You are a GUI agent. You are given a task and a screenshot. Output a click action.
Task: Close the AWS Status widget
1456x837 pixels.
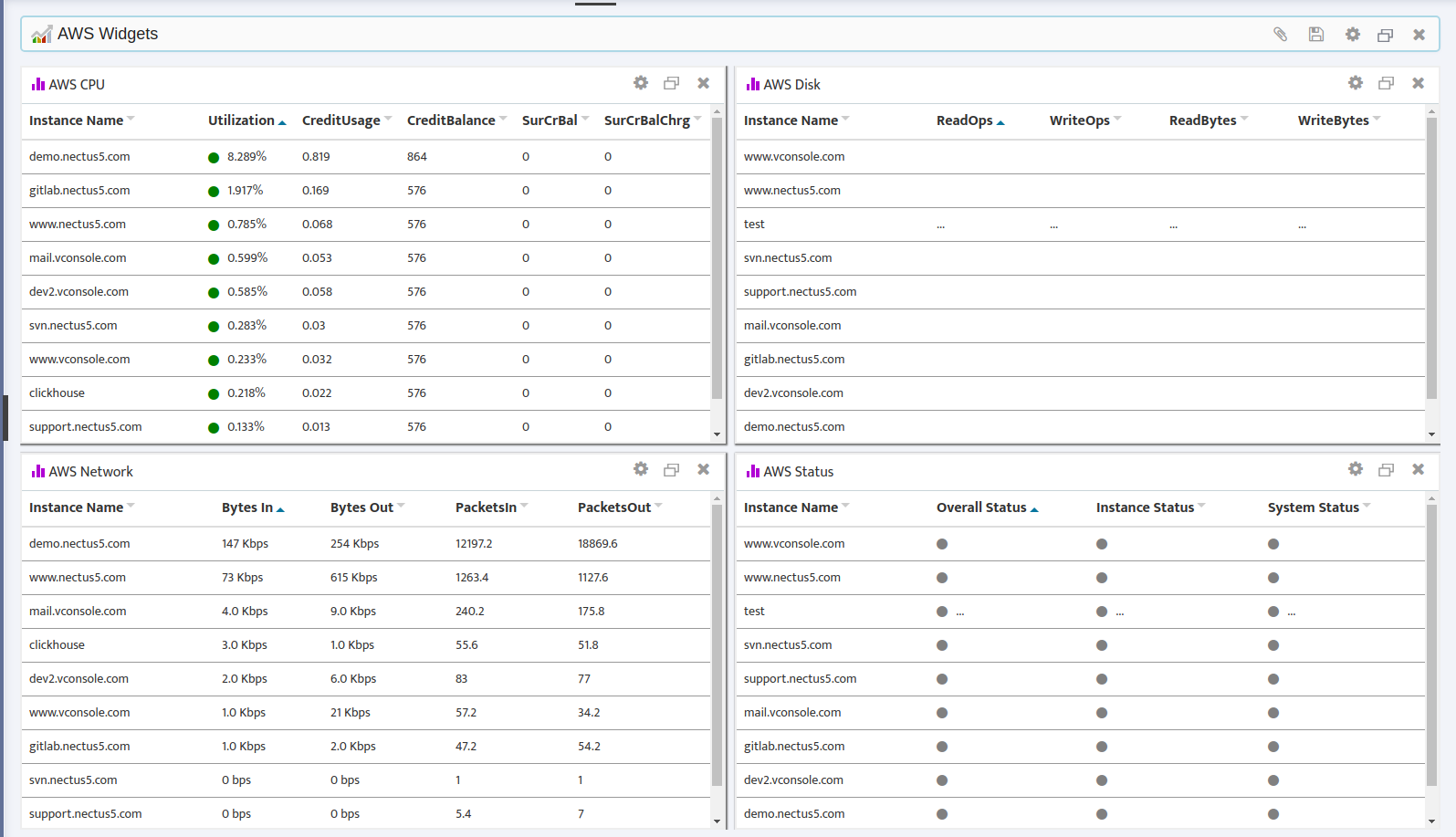tap(1419, 469)
